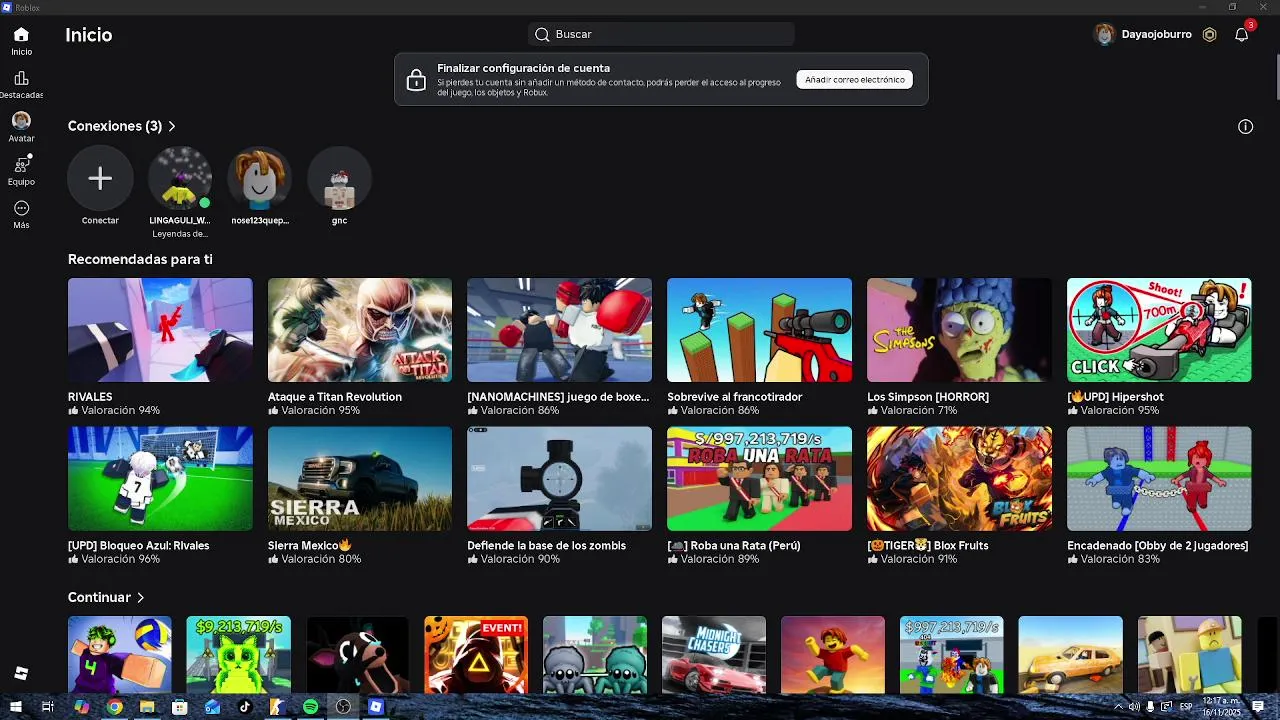This screenshot has height=720, width=1280.
Task: Open Los Simpson HORROR thumbnail
Action: [x=959, y=330]
